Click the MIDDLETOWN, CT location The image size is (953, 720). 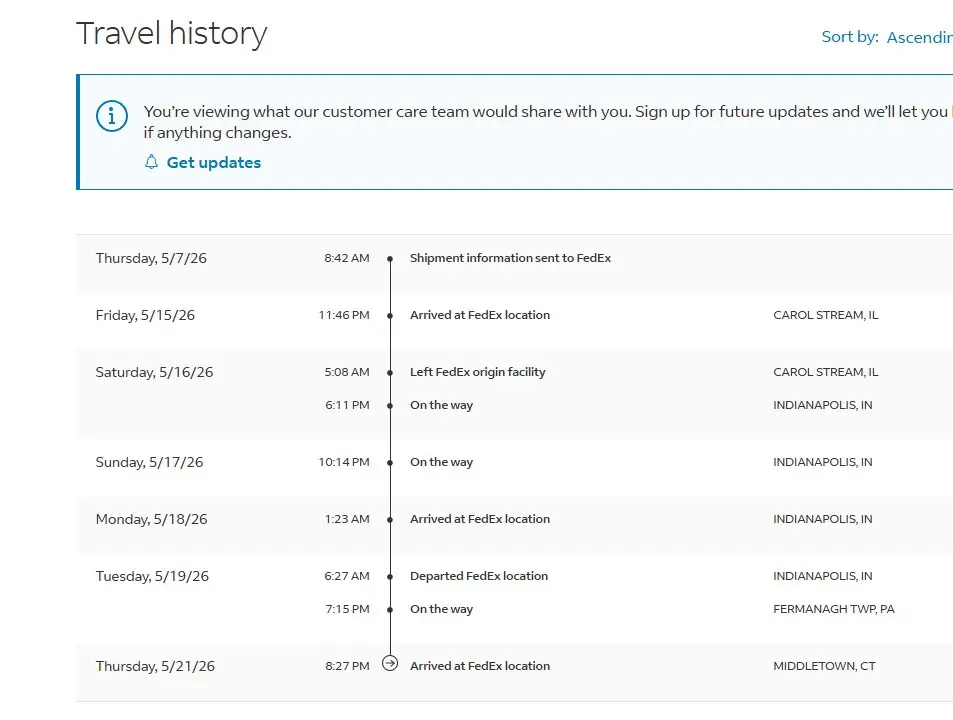[824, 667]
